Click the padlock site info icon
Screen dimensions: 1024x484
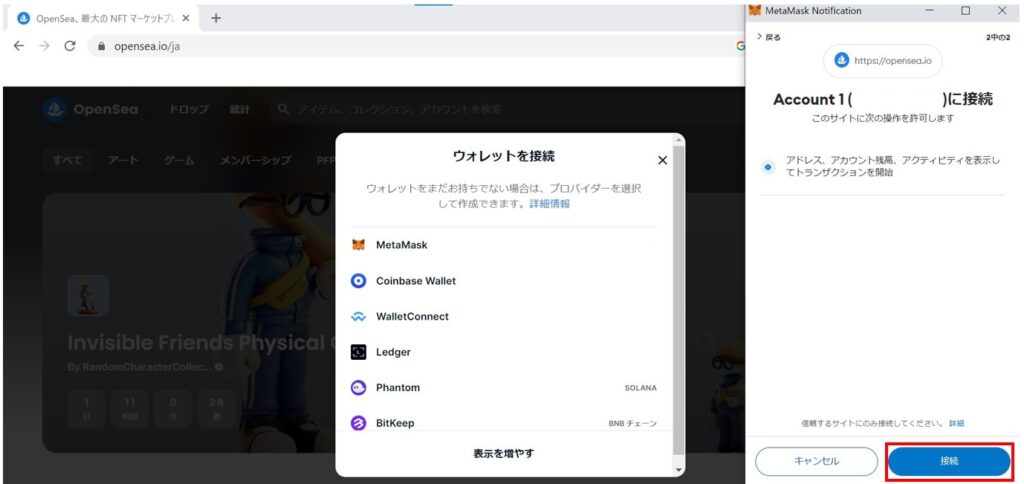click(101, 47)
